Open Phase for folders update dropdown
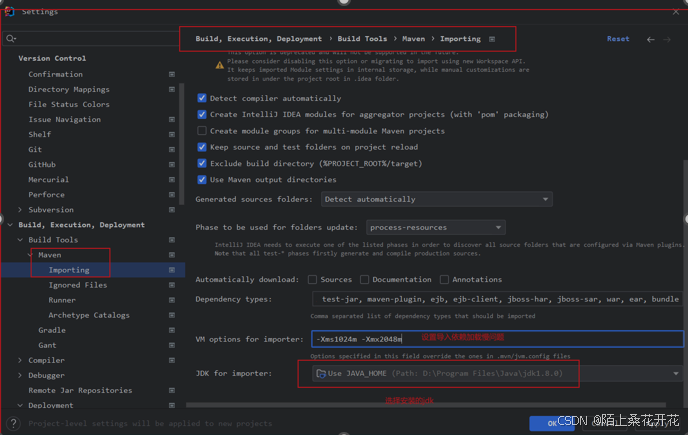Screen dimensions: 688x435 (x=436, y=227)
